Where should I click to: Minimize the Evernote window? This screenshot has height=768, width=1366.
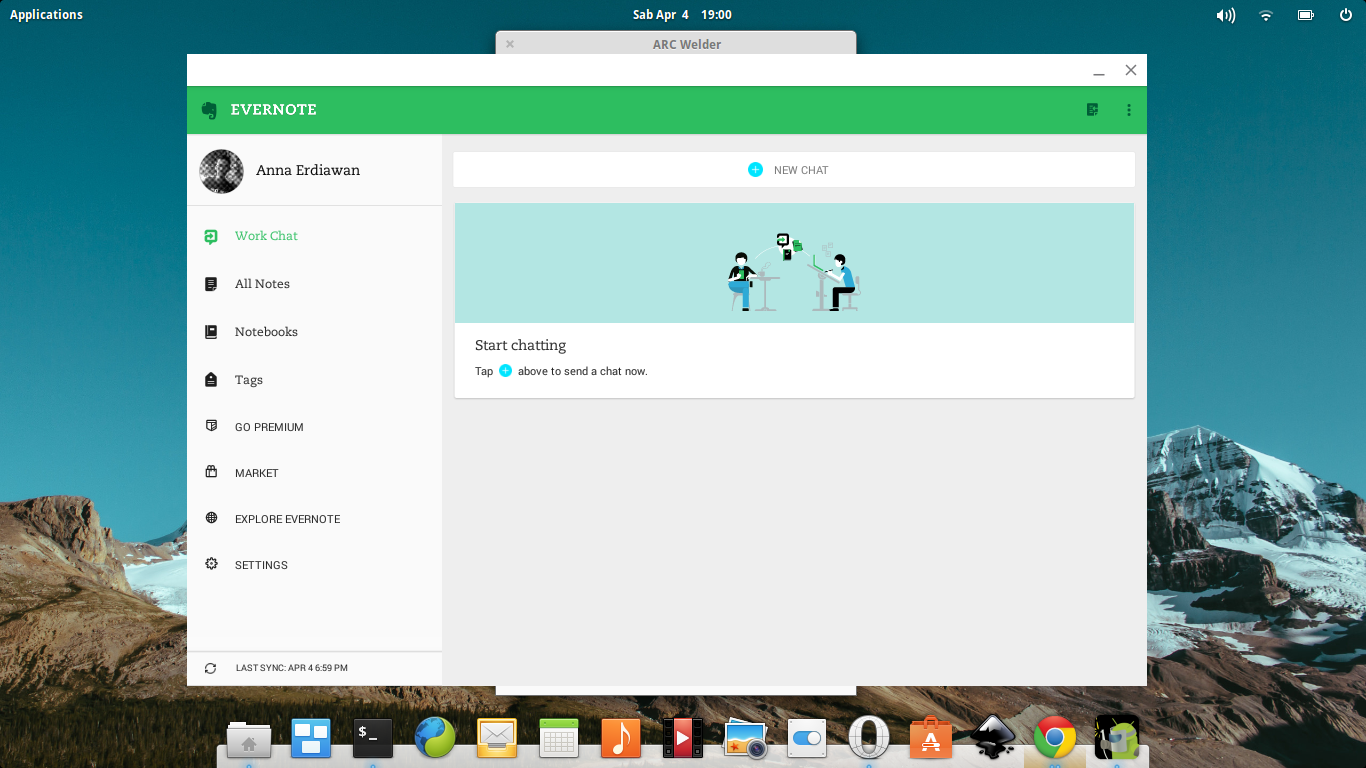pyautogui.click(x=1099, y=71)
